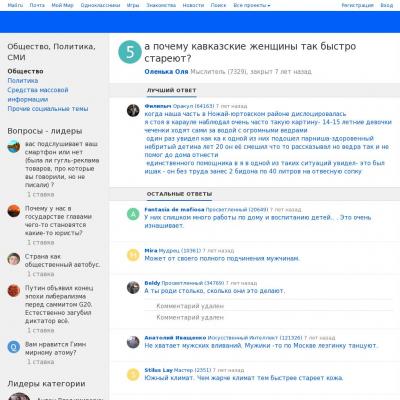Open Прочие социальные темы category
400x400 pixels.
[x=48, y=109]
